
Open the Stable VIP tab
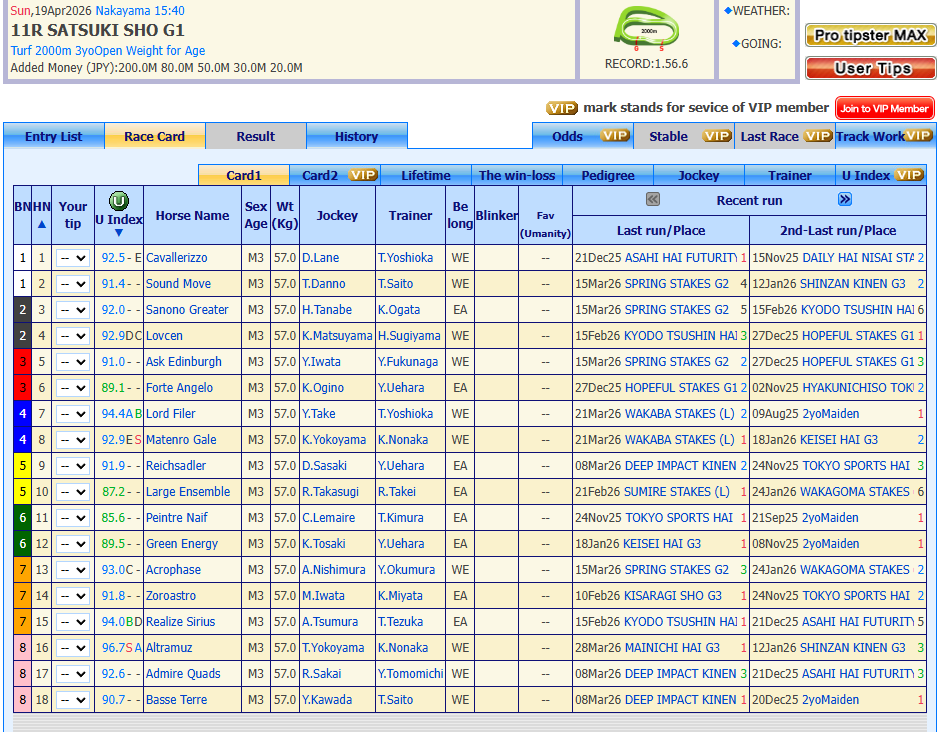(x=683, y=136)
